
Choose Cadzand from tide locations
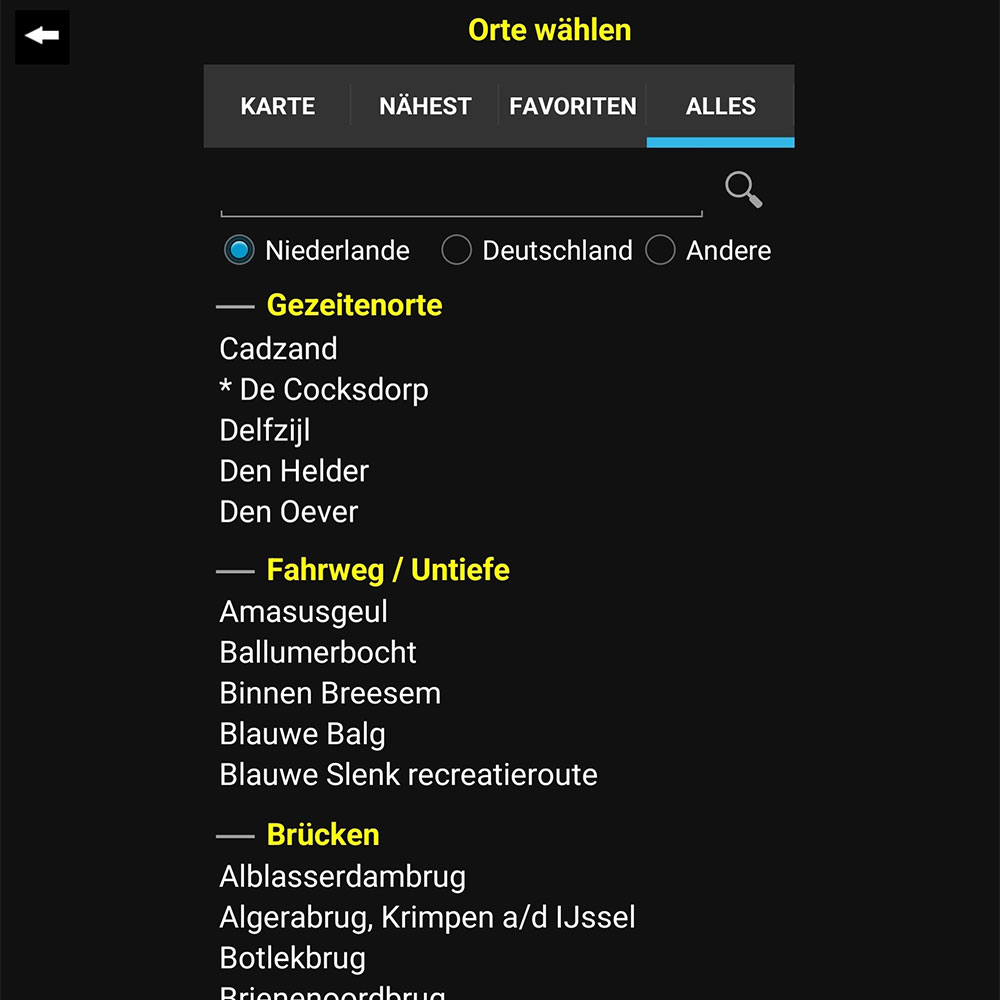tap(278, 349)
